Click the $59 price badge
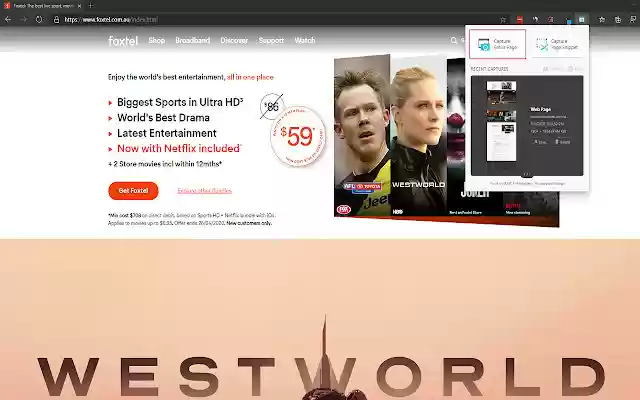The image size is (640, 400). pyautogui.click(x=298, y=136)
